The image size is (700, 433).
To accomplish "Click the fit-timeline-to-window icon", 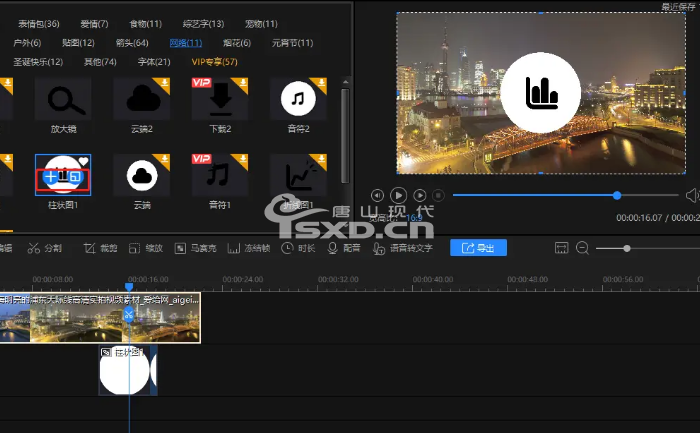I will (561, 248).
